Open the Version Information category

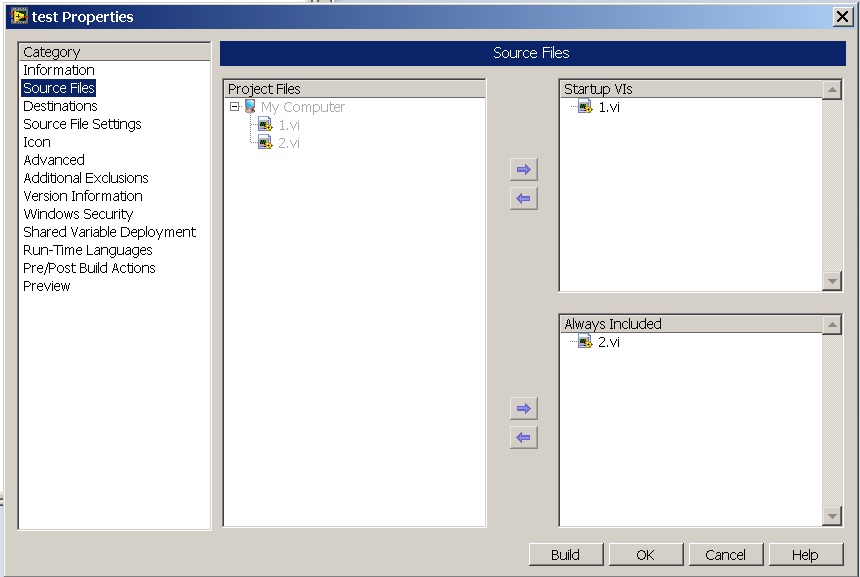click(x=83, y=196)
